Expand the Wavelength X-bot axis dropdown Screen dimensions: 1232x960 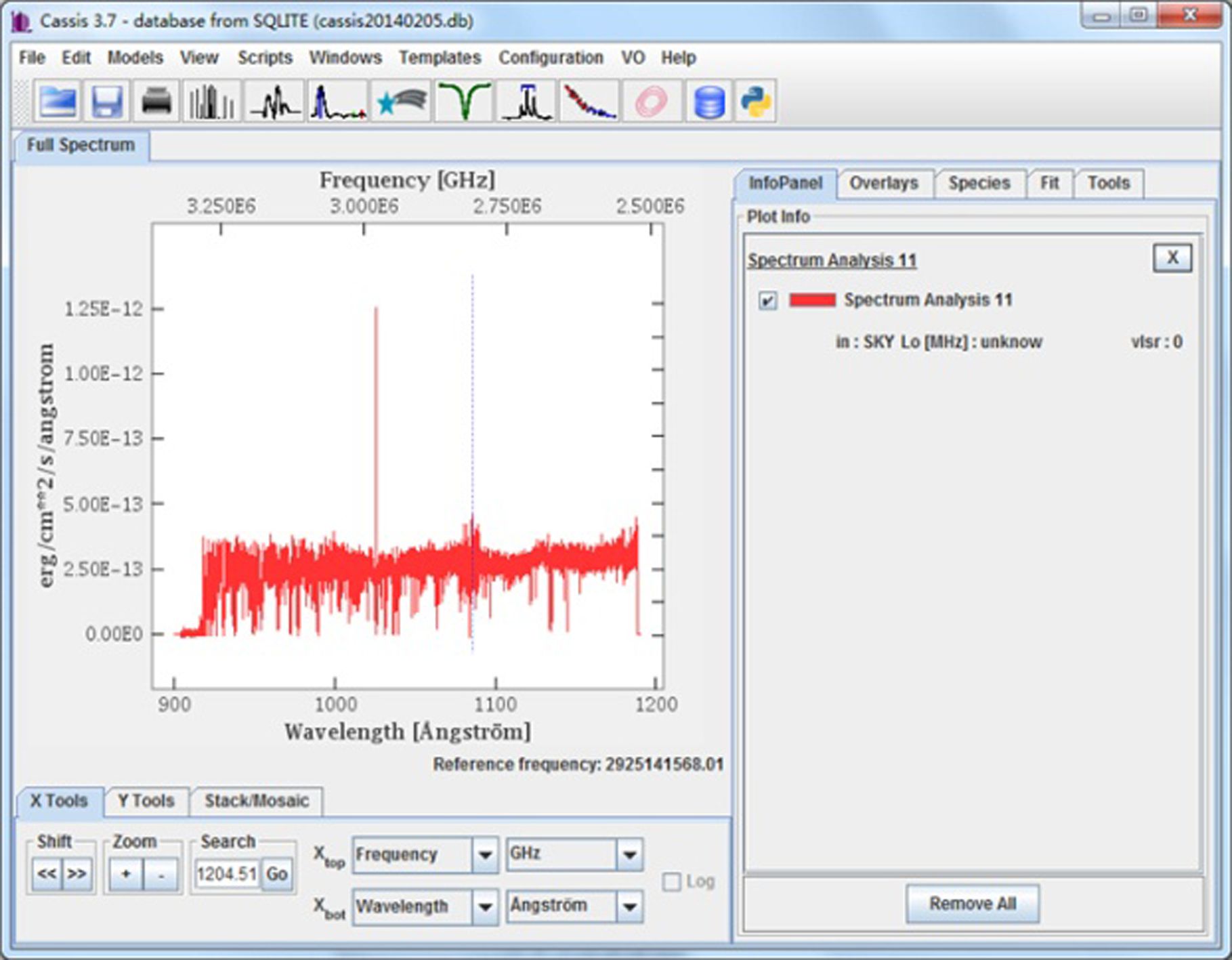coord(485,906)
